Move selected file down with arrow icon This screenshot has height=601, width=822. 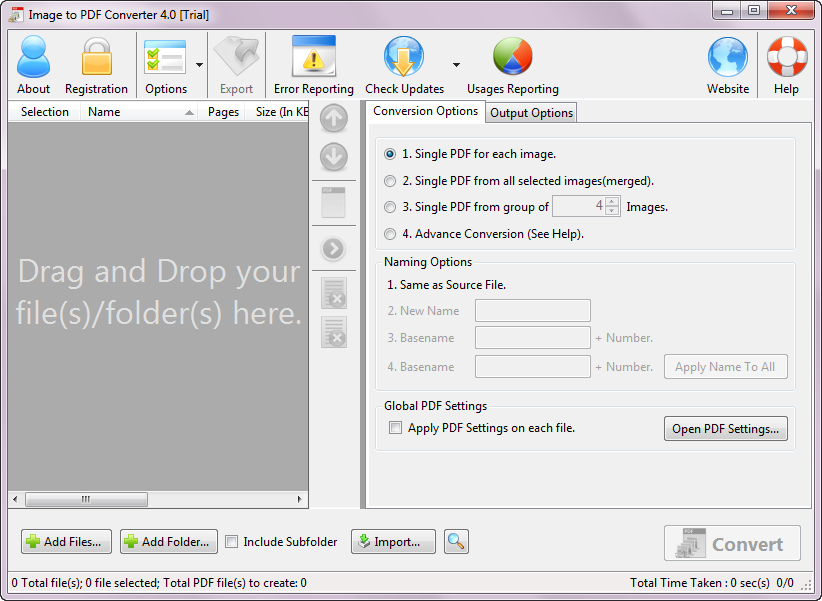point(333,157)
